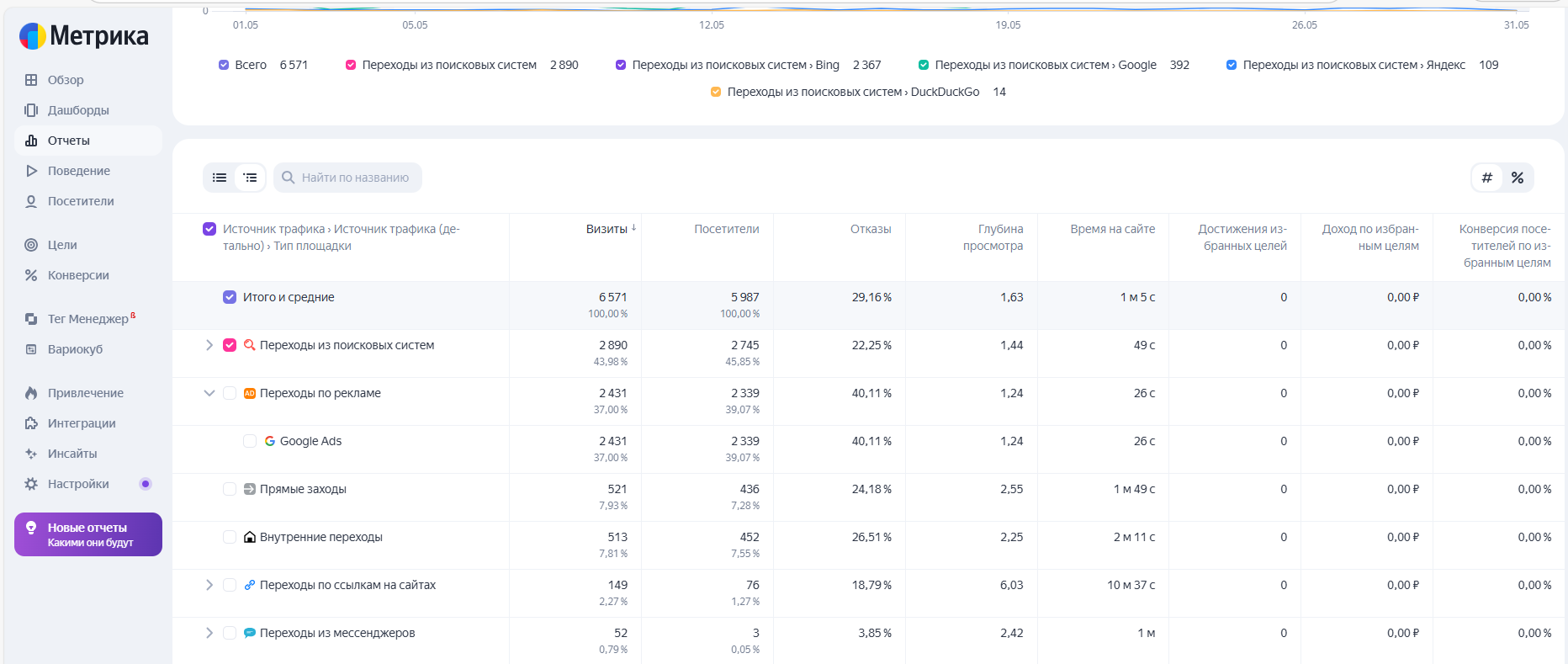This screenshot has height=664, width=1568.
Task: Uncheck Переходы из поисковых систем row checkbox
Action: point(230,345)
